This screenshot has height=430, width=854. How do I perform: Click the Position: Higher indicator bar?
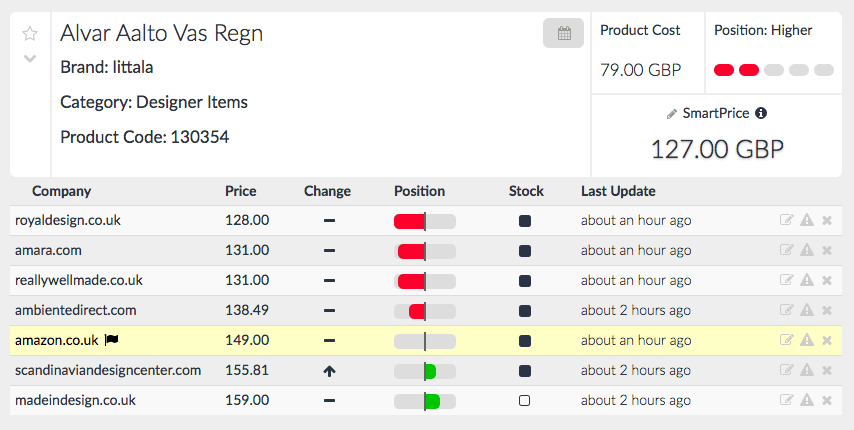click(x=773, y=70)
